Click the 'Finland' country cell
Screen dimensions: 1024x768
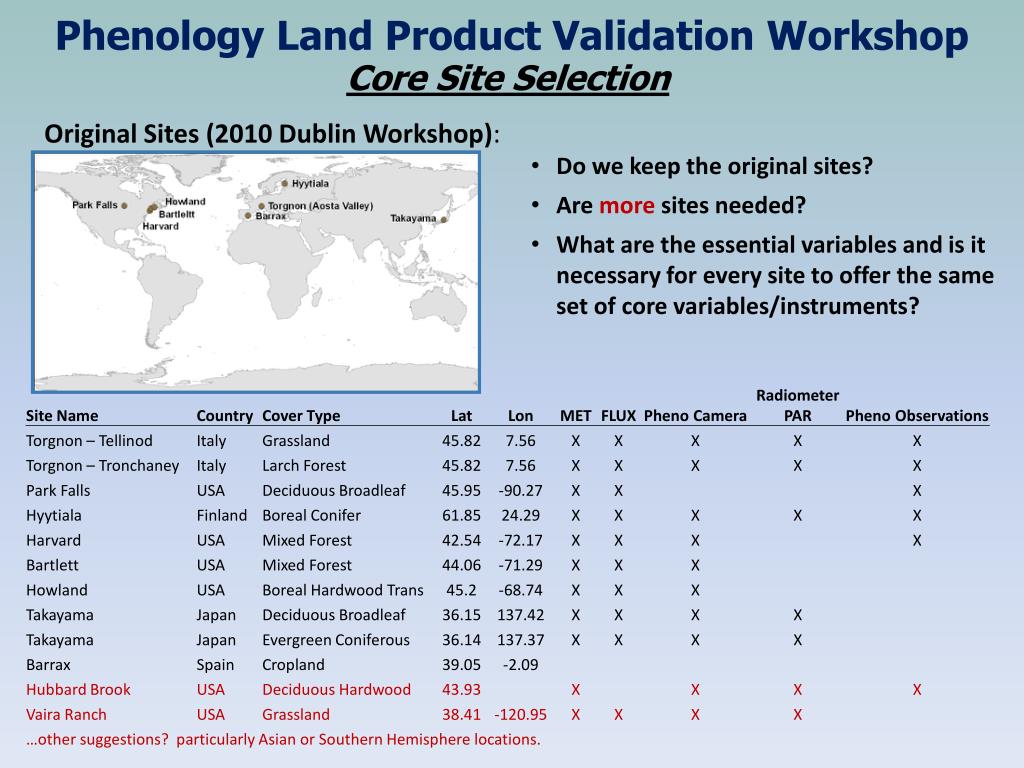pyautogui.click(x=222, y=515)
